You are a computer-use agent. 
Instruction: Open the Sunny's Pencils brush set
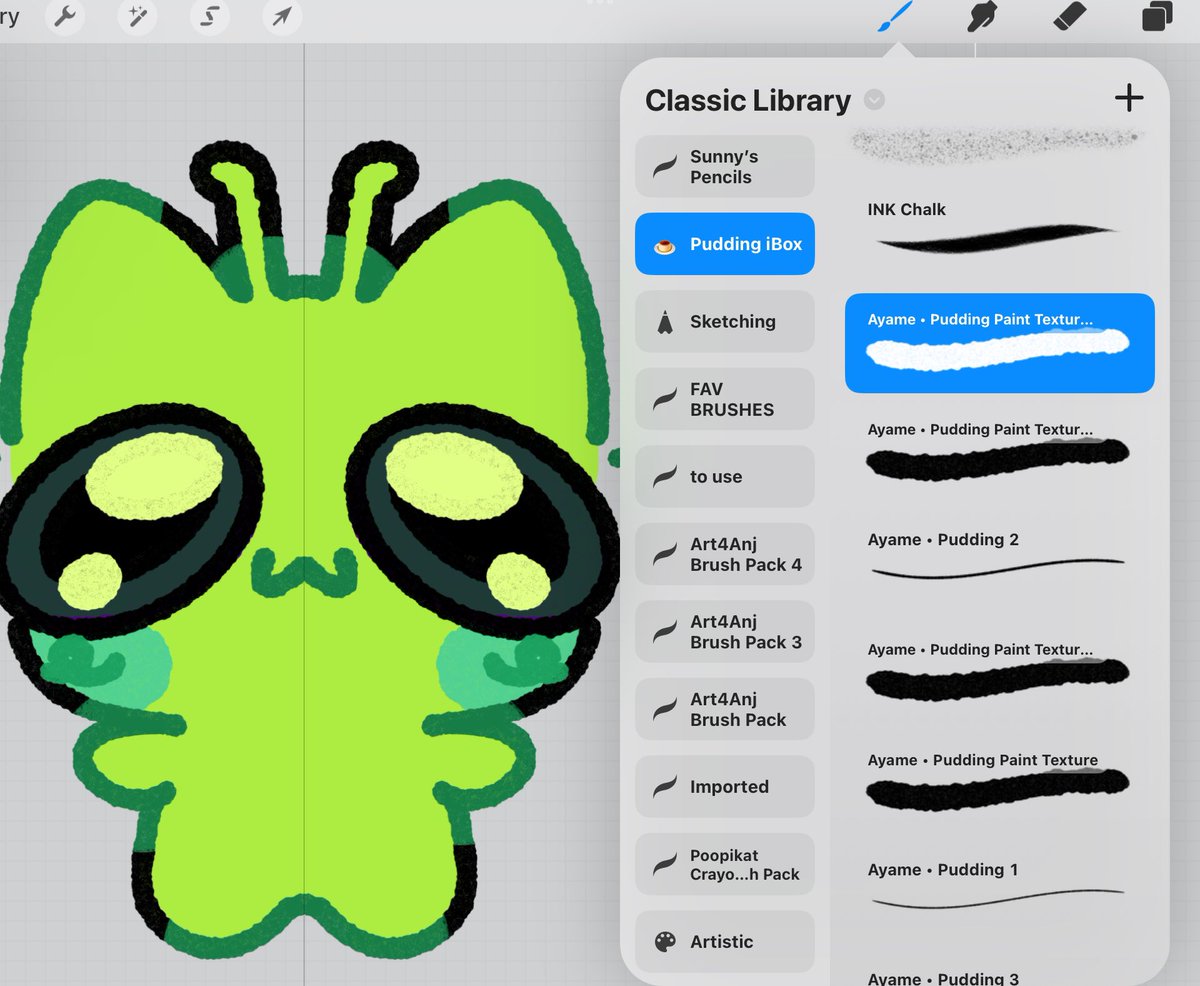click(x=725, y=167)
